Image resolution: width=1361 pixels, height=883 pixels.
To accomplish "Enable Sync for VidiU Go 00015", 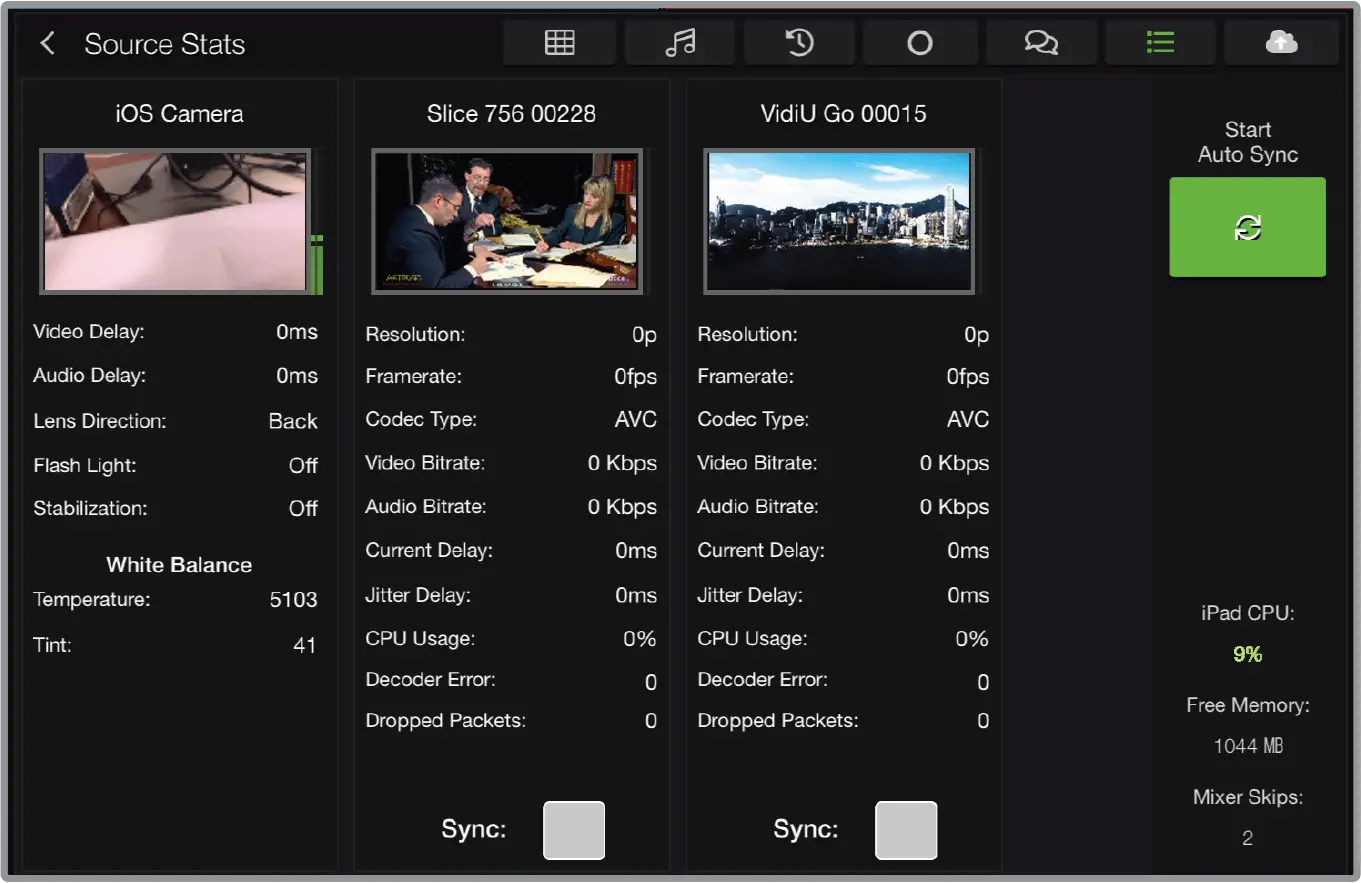I will [x=905, y=830].
